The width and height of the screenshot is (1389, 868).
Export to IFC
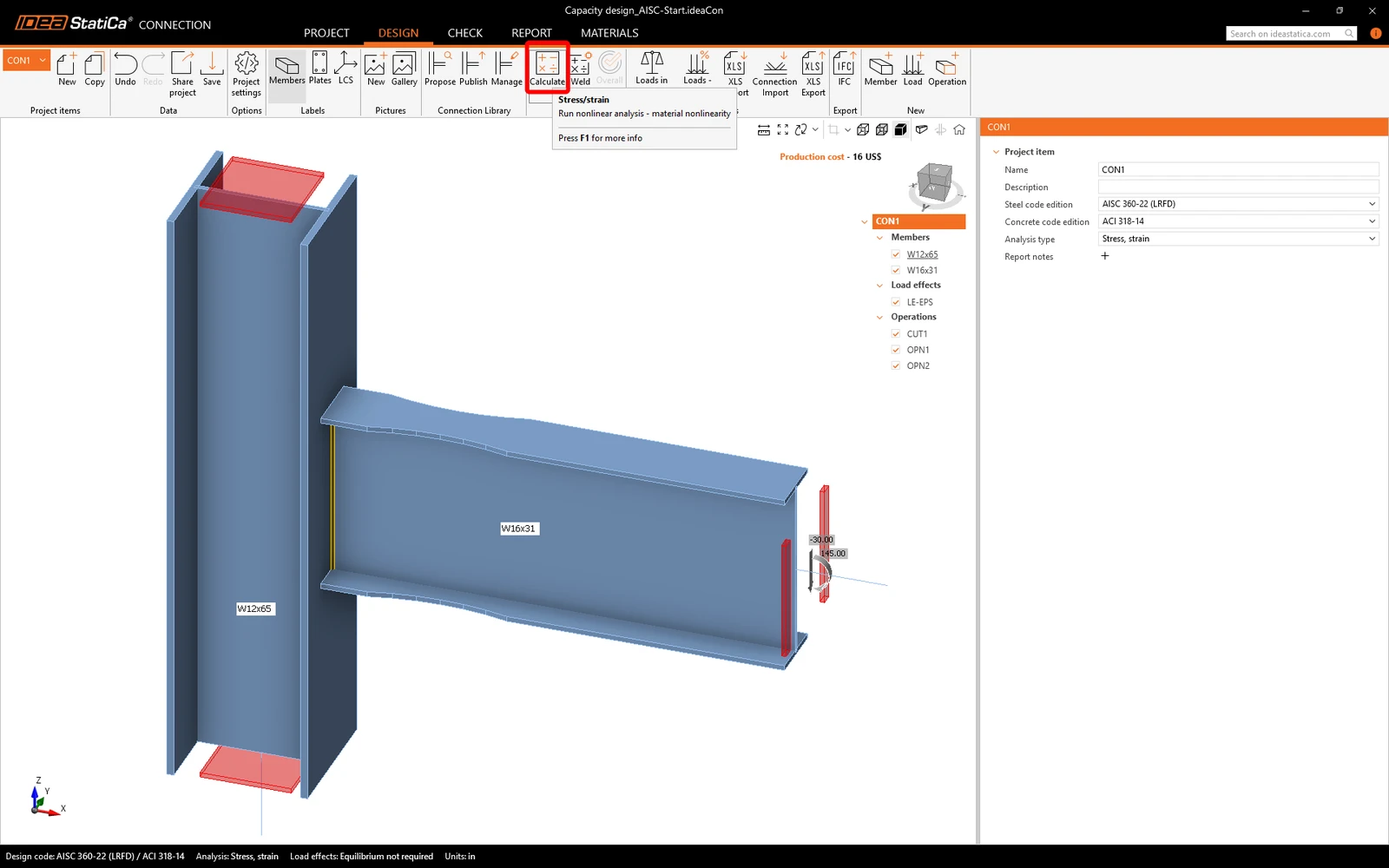coord(845,69)
